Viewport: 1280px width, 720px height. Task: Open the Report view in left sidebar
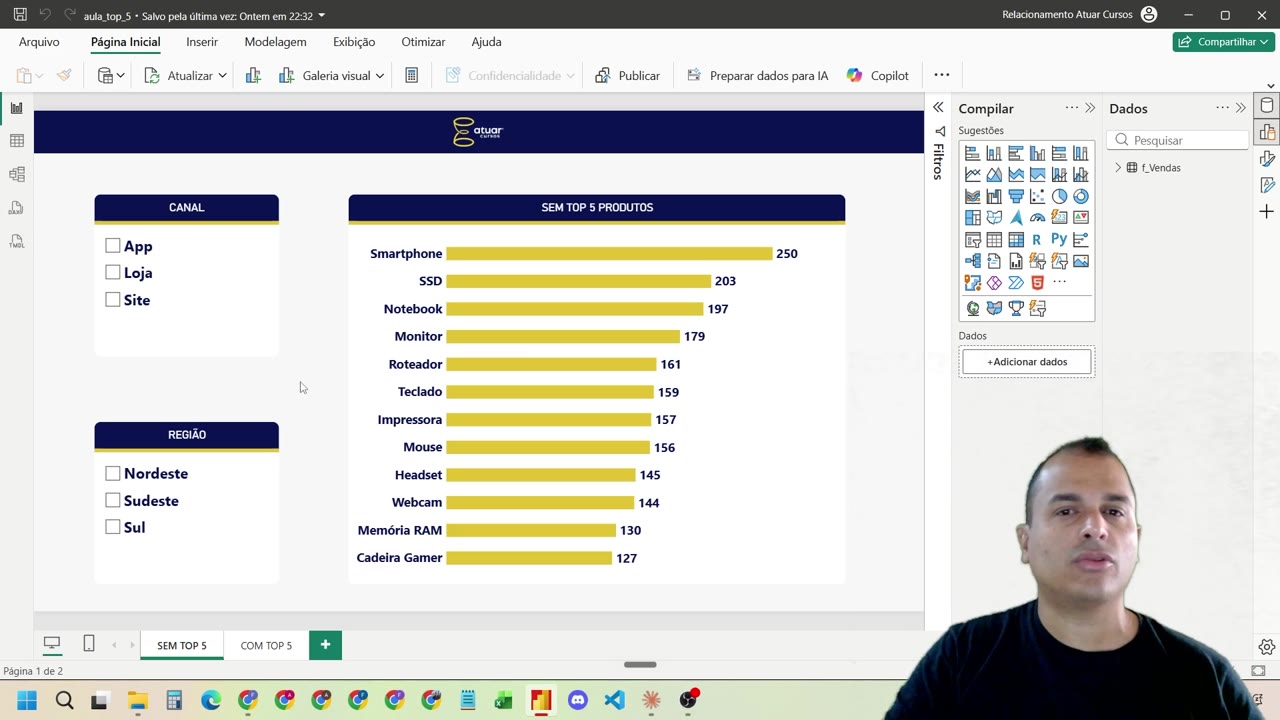[x=17, y=108]
